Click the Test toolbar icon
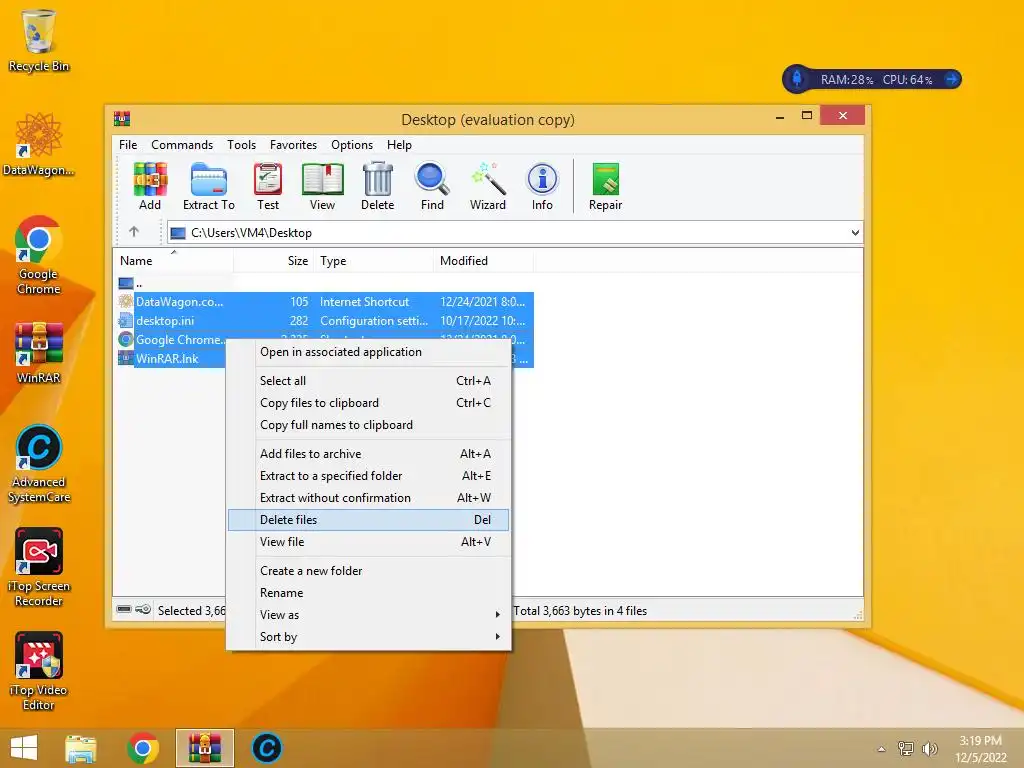1024x768 pixels. (x=268, y=187)
